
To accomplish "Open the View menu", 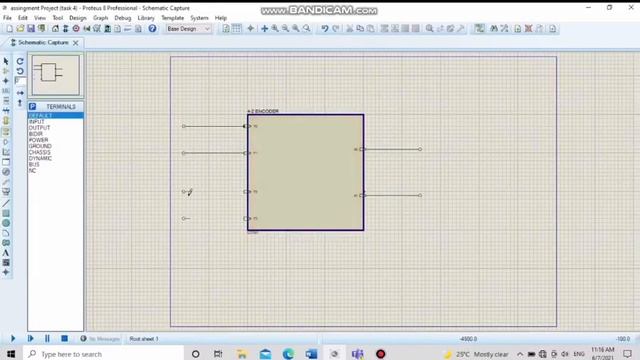I will (x=40, y=18).
